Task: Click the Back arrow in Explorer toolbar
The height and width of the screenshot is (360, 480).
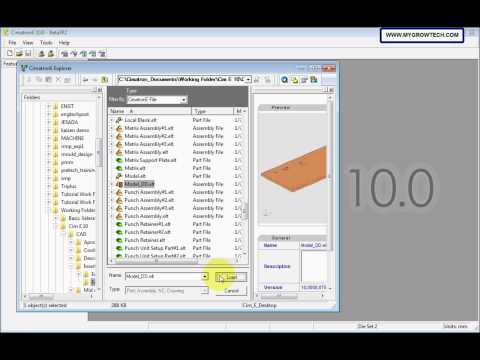Action: pos(86,80)
